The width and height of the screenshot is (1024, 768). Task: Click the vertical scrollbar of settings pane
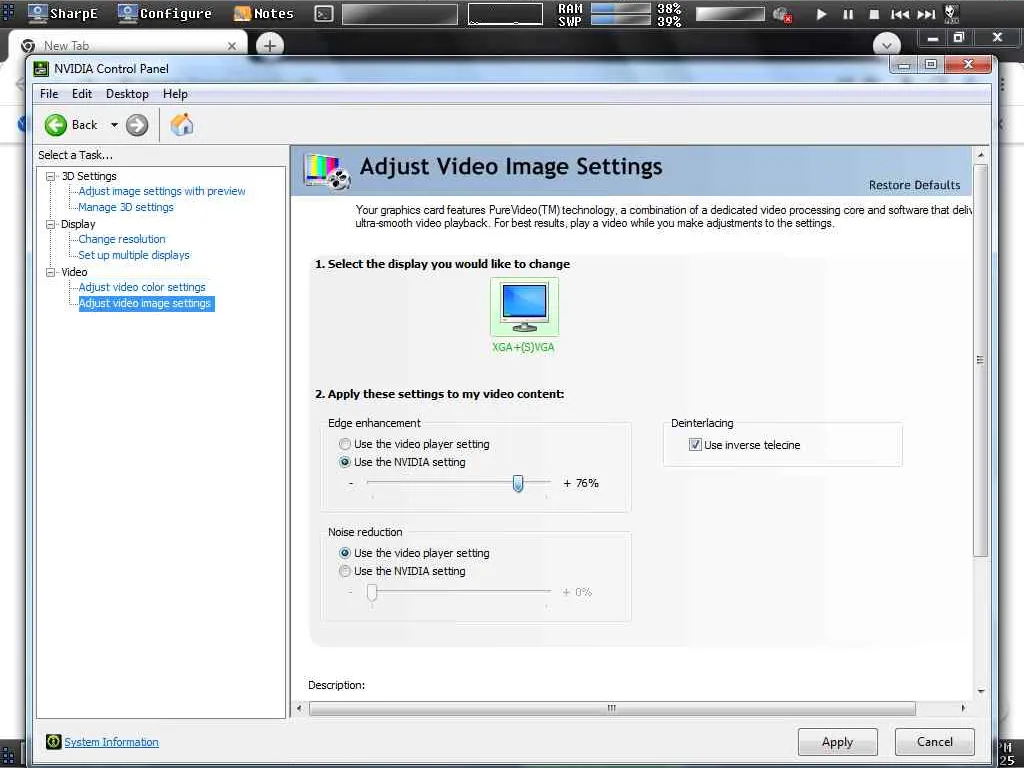point(980,360)
